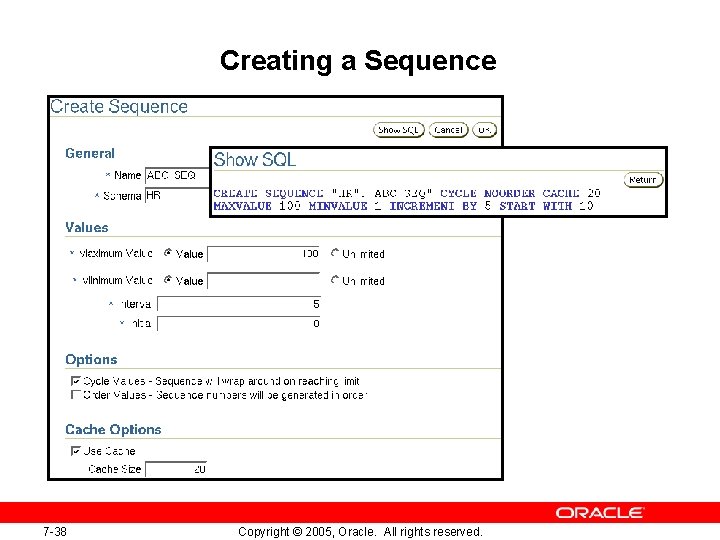The height and width of the screenshot is (540, 720).
Task: Click the Cancel button
Action: pyautogui.click(x=448, y=130)
